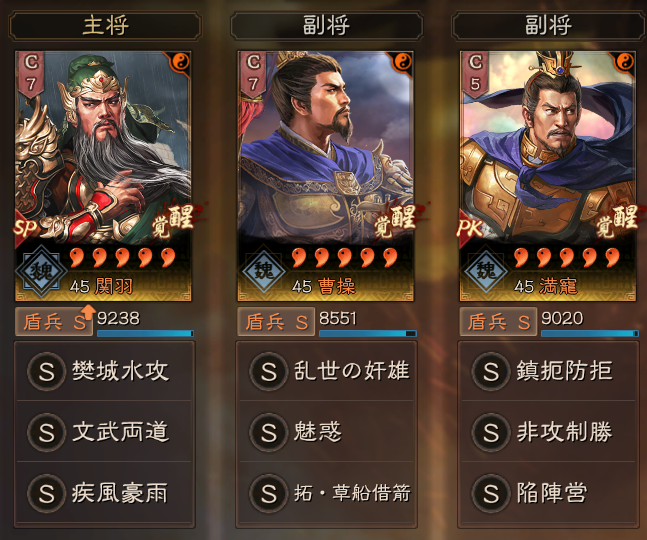Viewport: 647px width, 540px height.
Task: Select the 満寵 general card portrait
Action: point(548,176)
